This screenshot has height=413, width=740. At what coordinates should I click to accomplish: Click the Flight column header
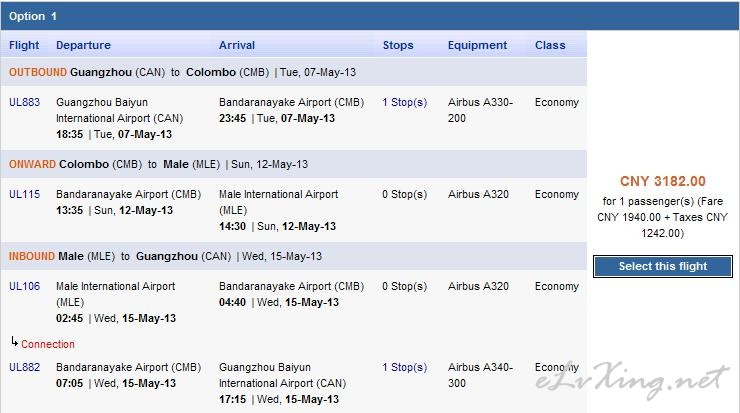[24, 45]
